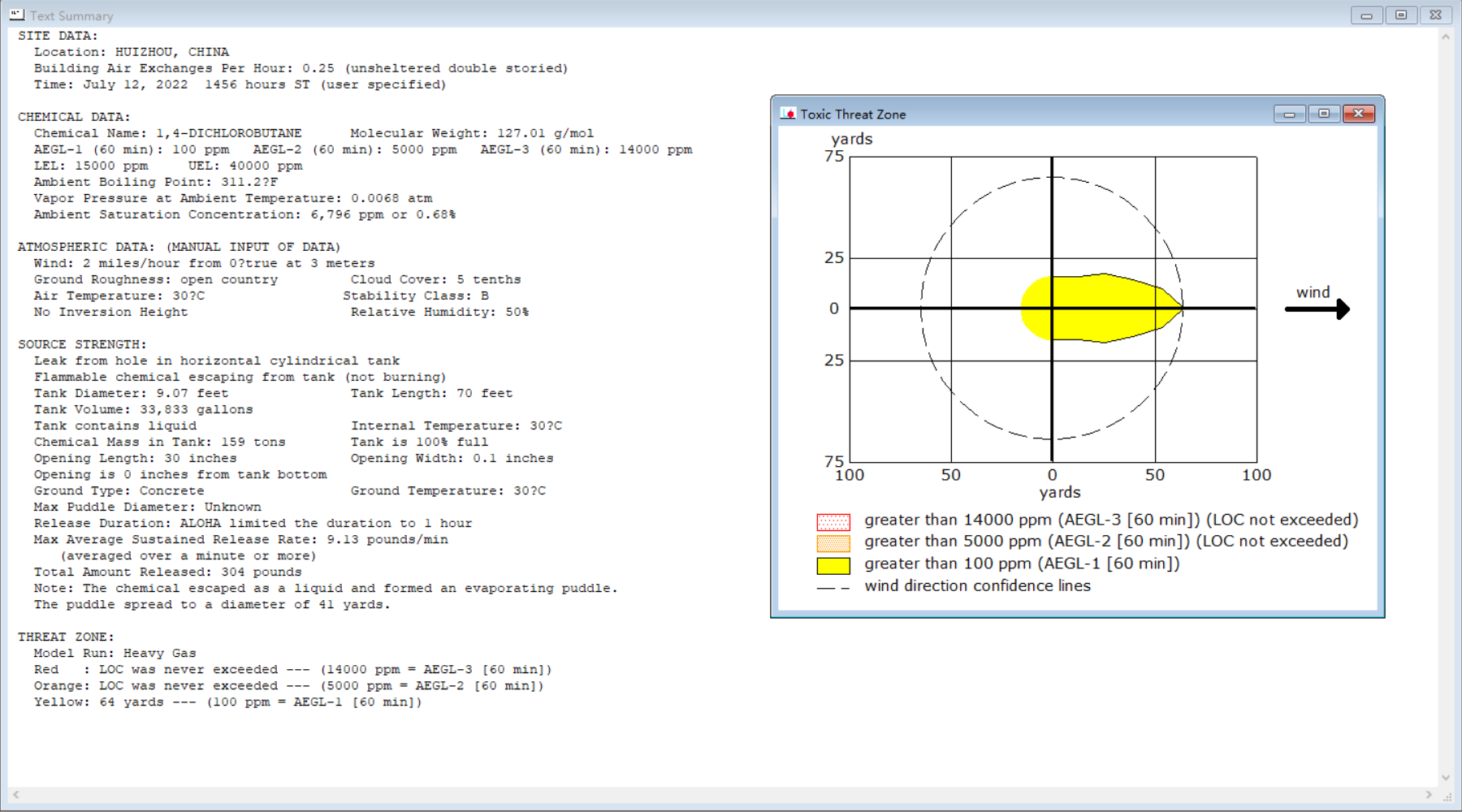Image resolution: width=1462 pixels, height=812 pixels.
Task: Click the Toxic Threat Zone window icon
Action: pyautogui.click(x=787, y=114)
